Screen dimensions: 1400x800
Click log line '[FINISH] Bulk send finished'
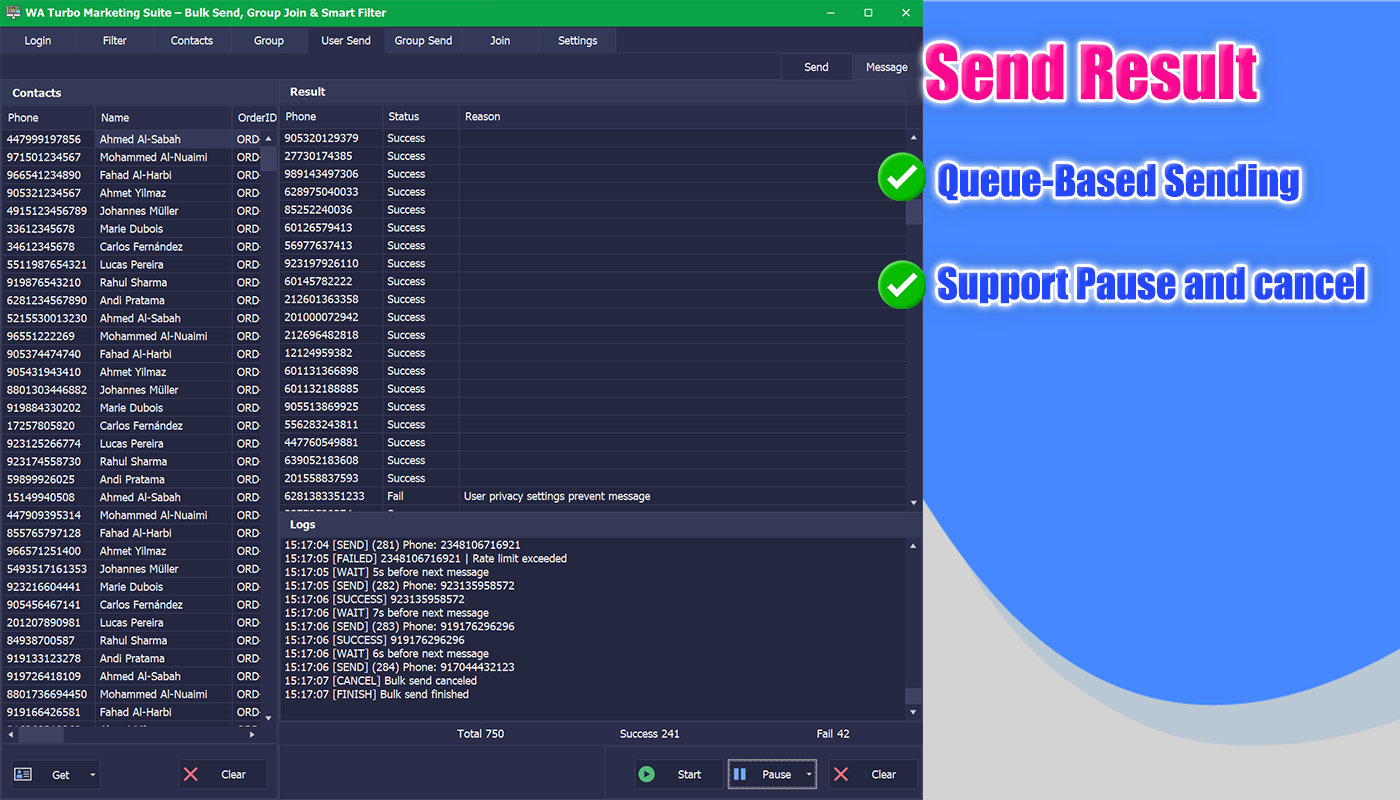377,694
